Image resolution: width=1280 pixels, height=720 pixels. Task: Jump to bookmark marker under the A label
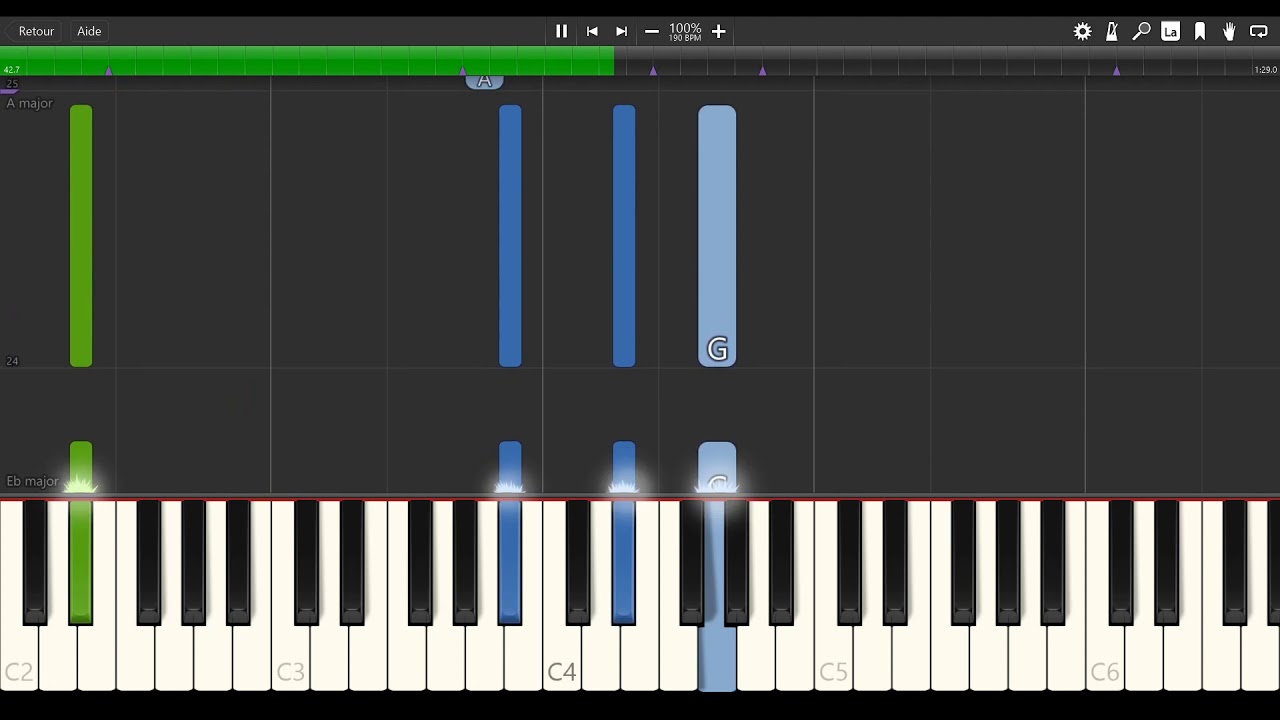[x=463, y=70]
